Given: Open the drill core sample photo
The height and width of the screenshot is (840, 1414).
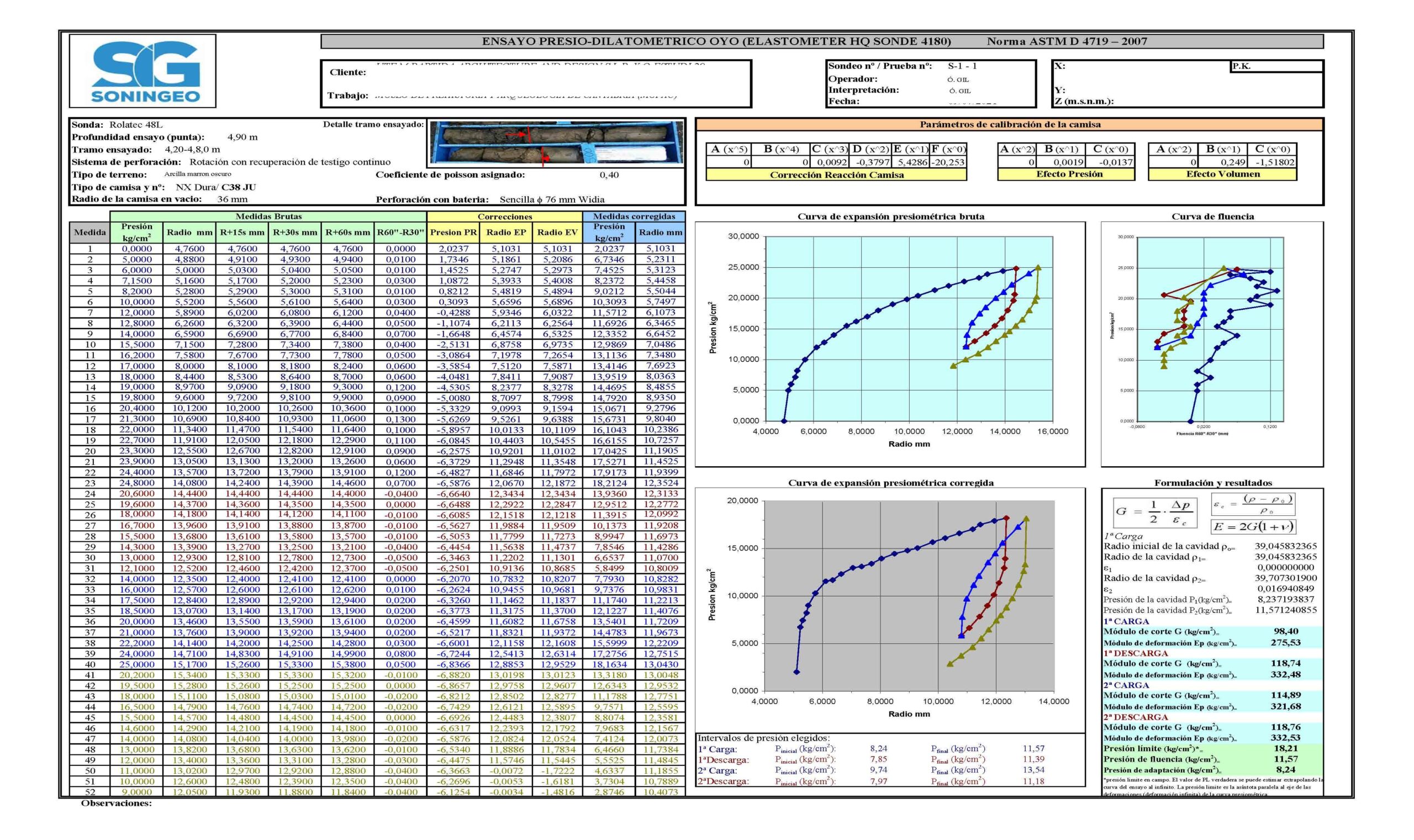Looking at the screenshot, I should (x=556, y=142).
